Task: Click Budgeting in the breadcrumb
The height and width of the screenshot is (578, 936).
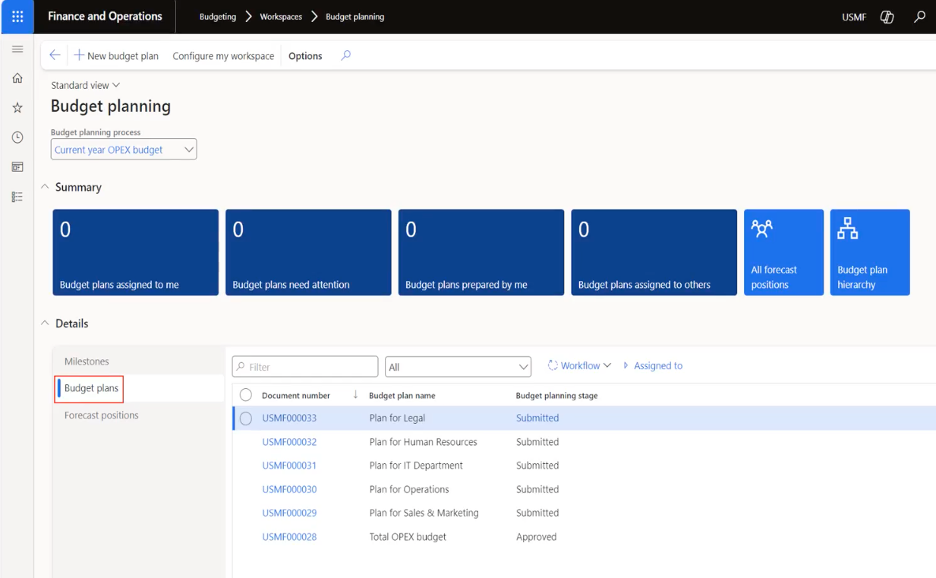Action: 218,17
